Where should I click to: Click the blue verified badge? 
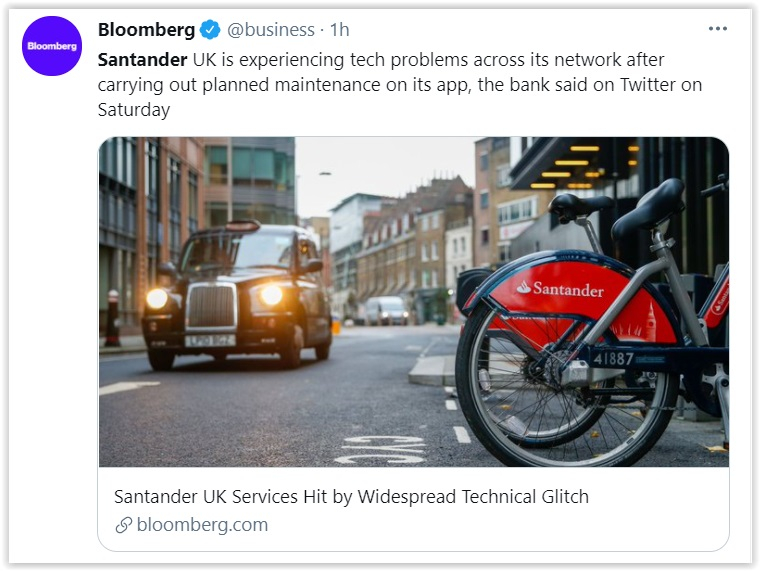pos(210,30)
